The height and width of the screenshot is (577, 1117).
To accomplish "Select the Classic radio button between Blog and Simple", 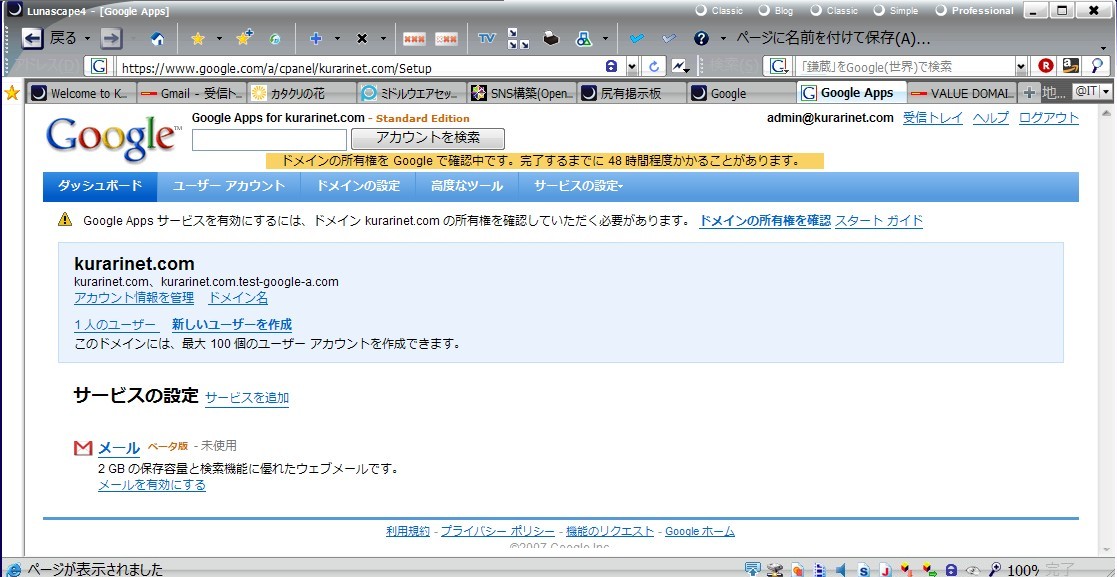I will [816, 11].
